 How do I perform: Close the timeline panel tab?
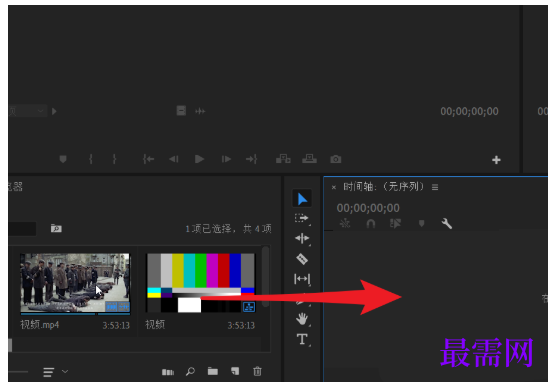333,188
